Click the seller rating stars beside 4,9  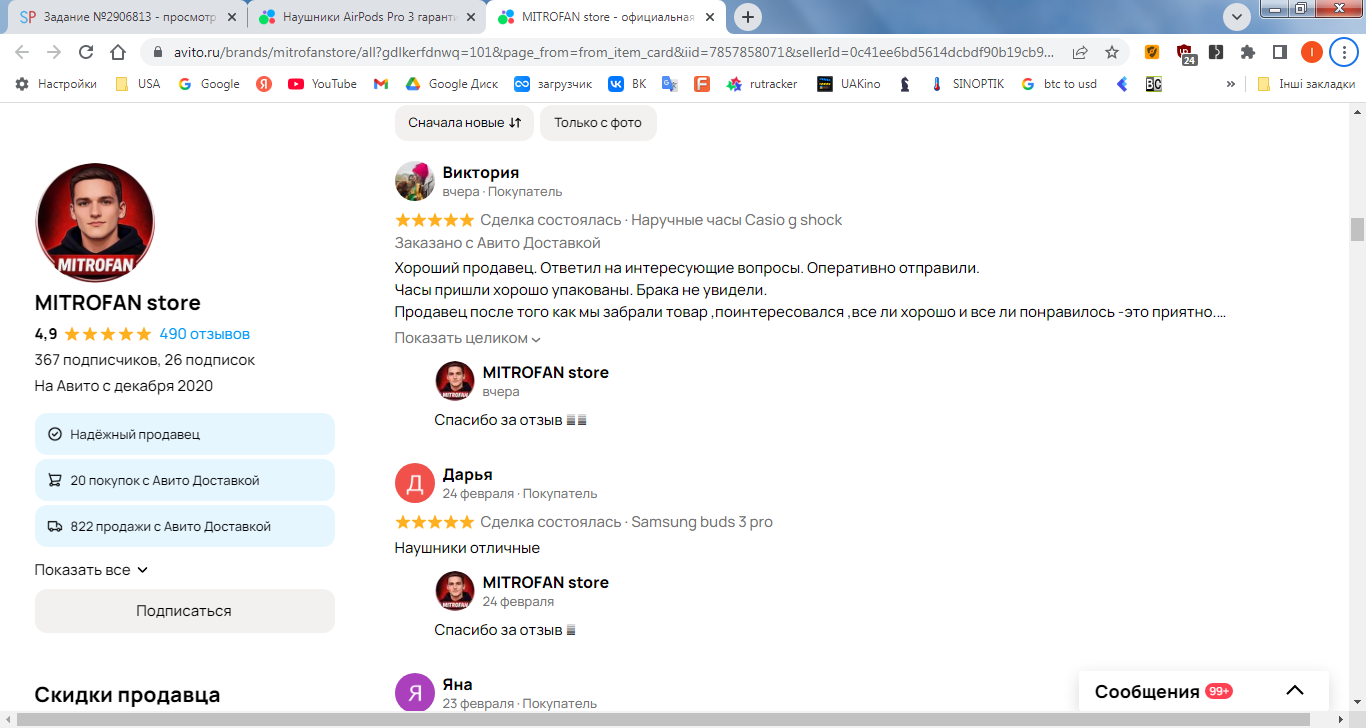tap(108, 334)
